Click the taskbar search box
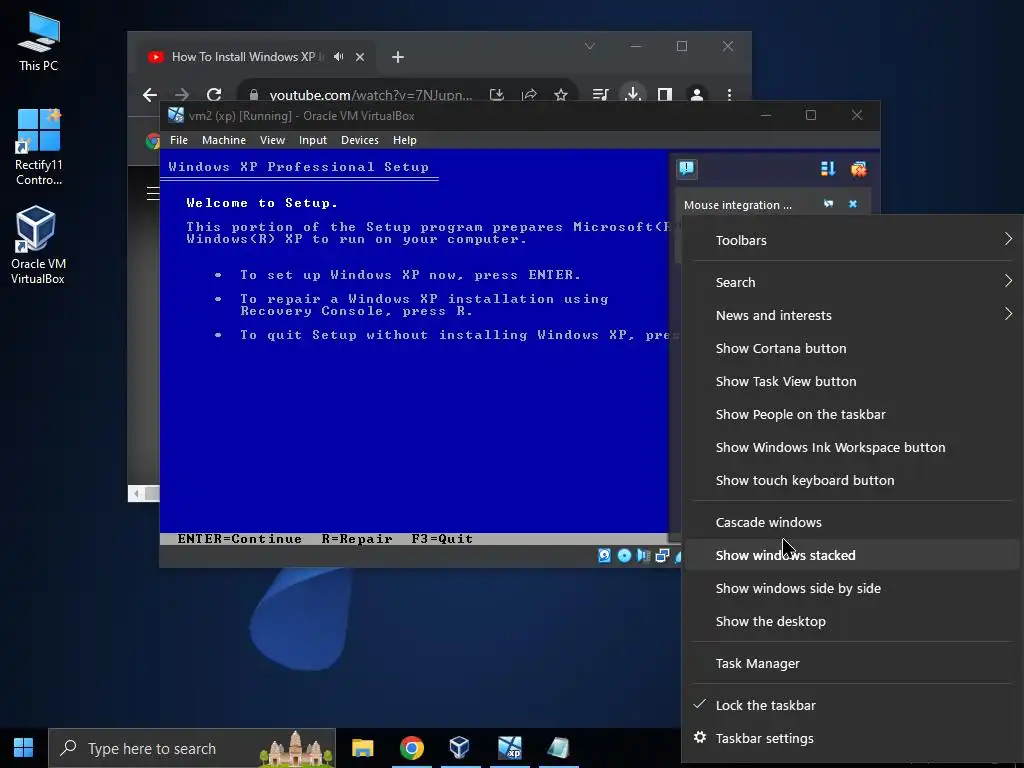Screen dimensions: 1024x768 192,748
